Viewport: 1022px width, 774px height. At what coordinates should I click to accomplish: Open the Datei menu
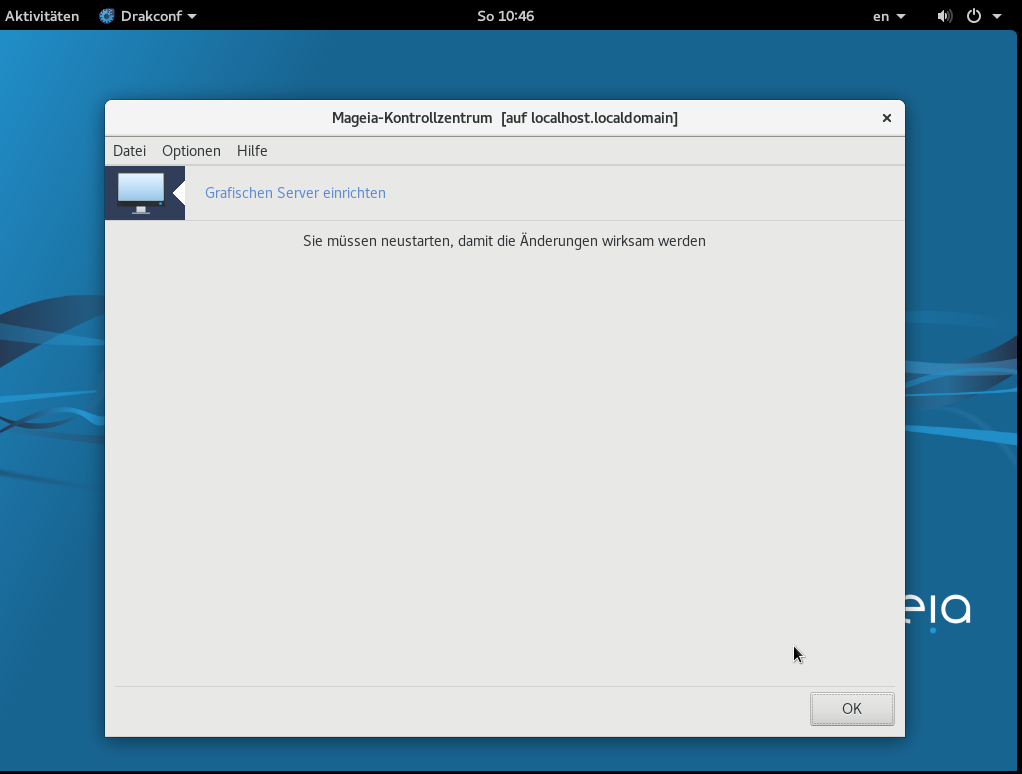pos(129,151)
